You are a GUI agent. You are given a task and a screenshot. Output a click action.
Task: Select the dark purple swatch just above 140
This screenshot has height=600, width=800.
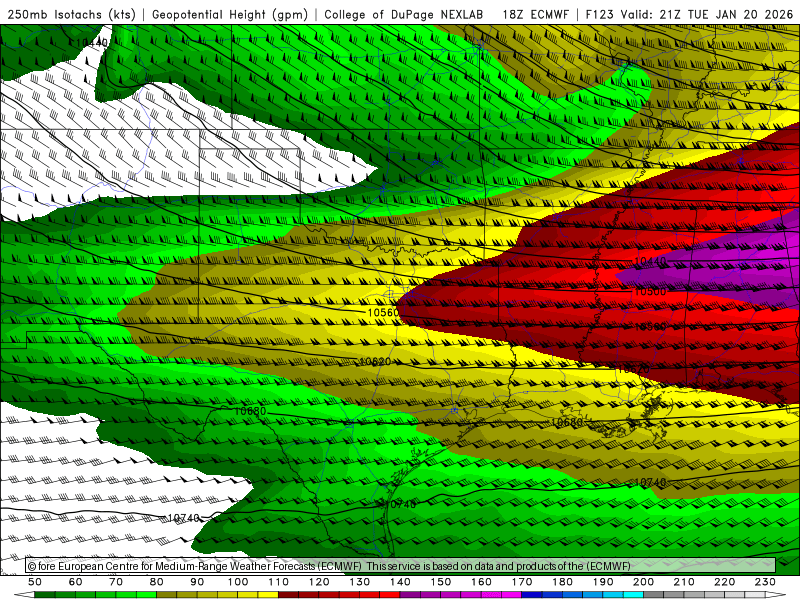(x=410, y=594)
